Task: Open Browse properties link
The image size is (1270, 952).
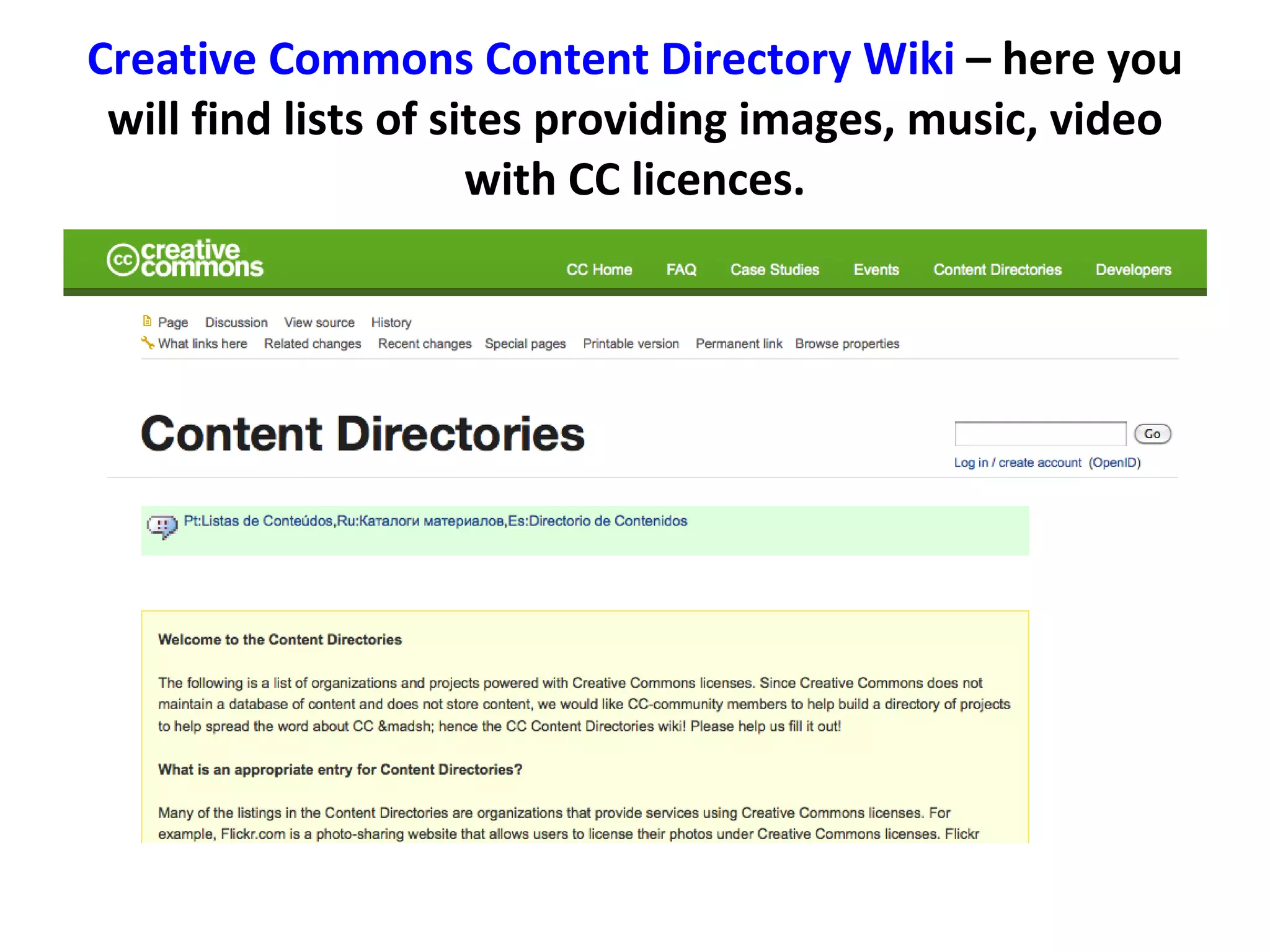Action: tap(847, 344)
